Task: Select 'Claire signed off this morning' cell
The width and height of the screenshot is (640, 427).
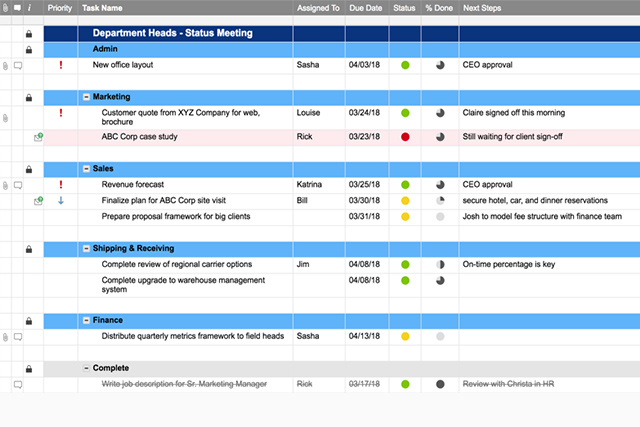Action: 549,118
